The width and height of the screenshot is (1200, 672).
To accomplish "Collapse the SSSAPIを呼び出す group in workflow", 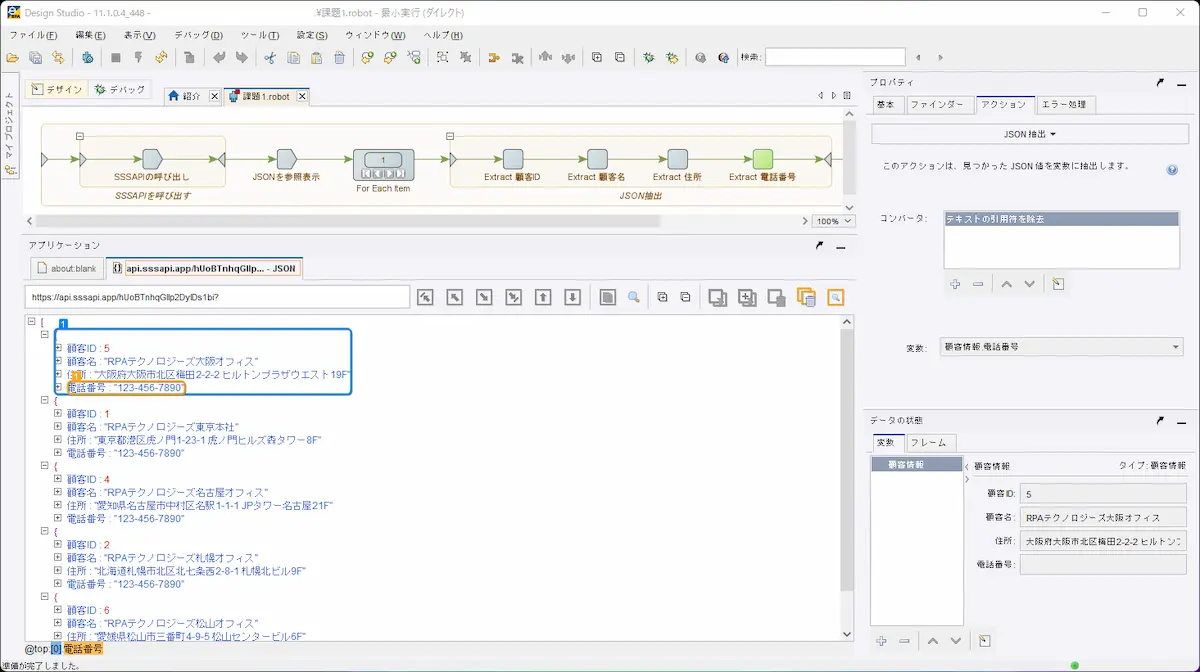I will (x=79, y=137).
